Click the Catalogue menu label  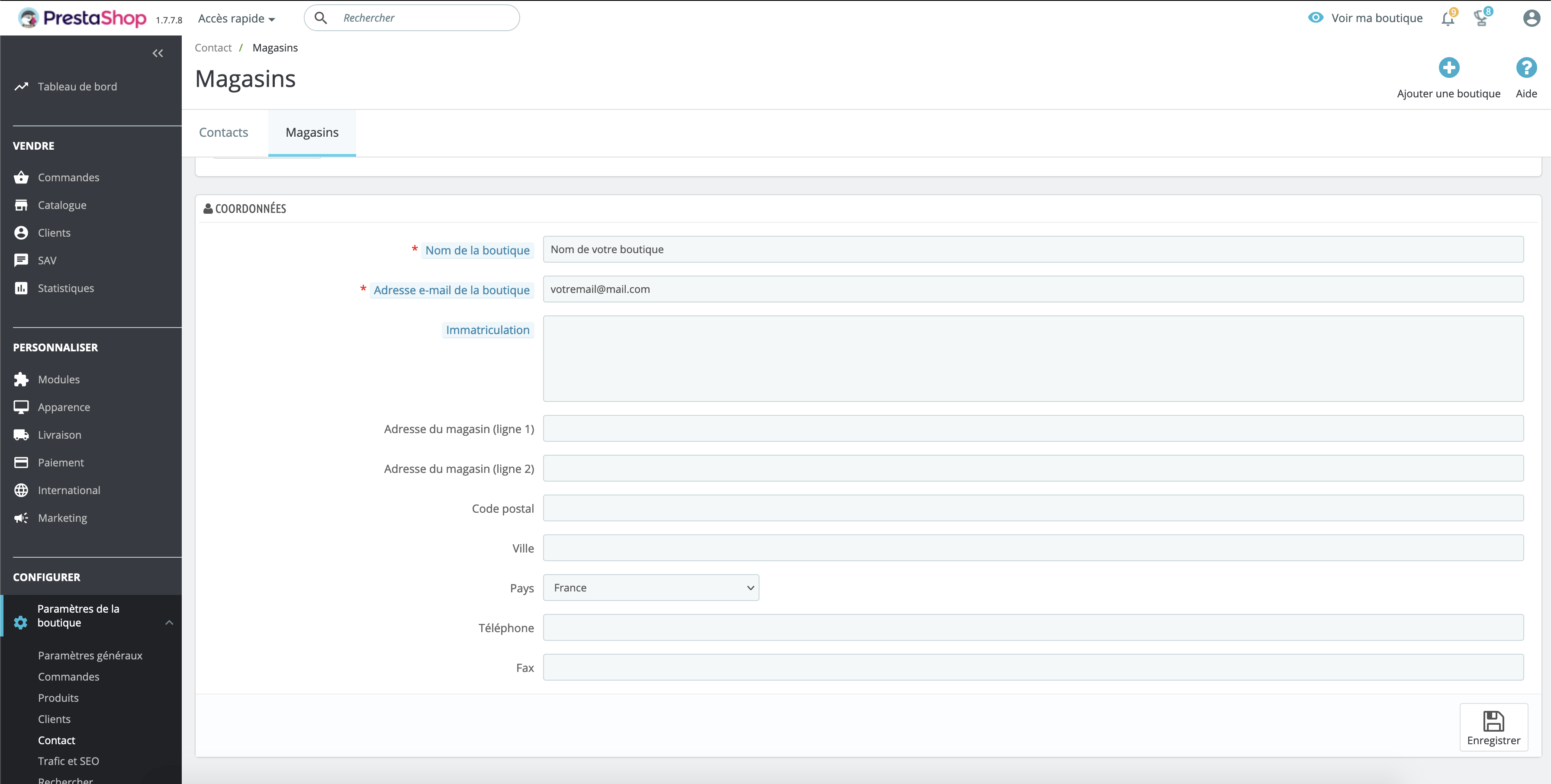click(x=62, y=206)
